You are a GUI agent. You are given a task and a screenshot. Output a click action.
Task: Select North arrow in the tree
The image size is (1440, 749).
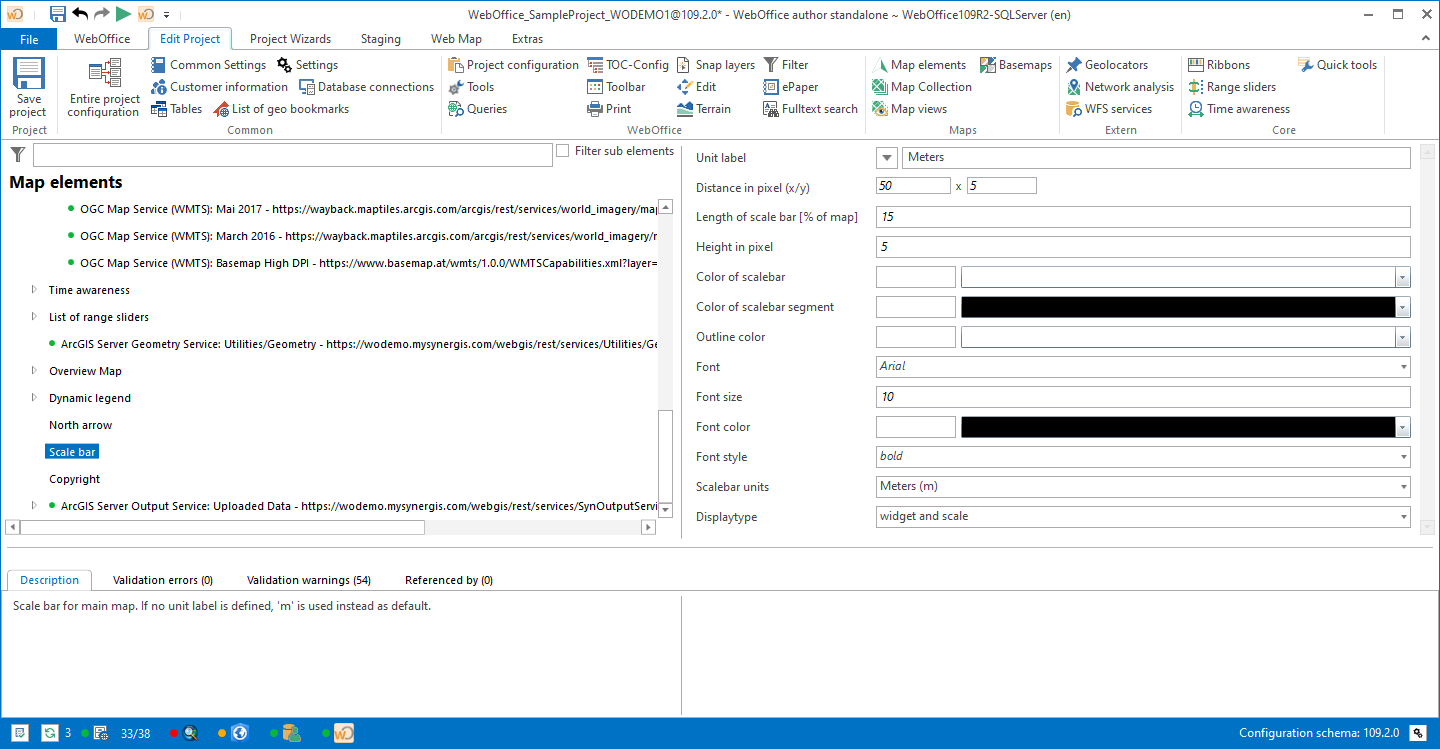[x=80, y=425]
